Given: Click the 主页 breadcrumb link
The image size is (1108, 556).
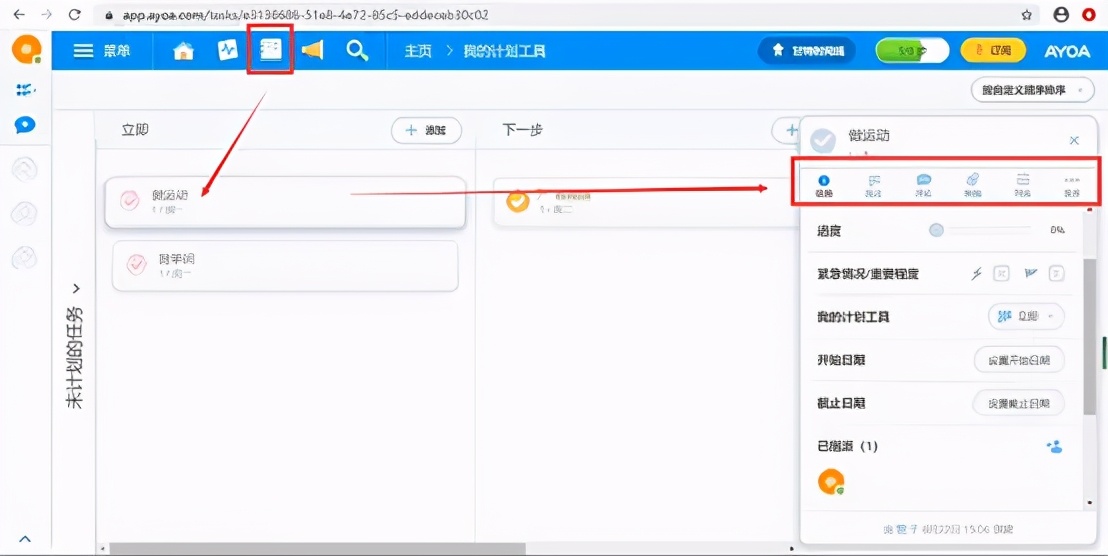Looking at the screenshot, I should [x=418, y=51].
